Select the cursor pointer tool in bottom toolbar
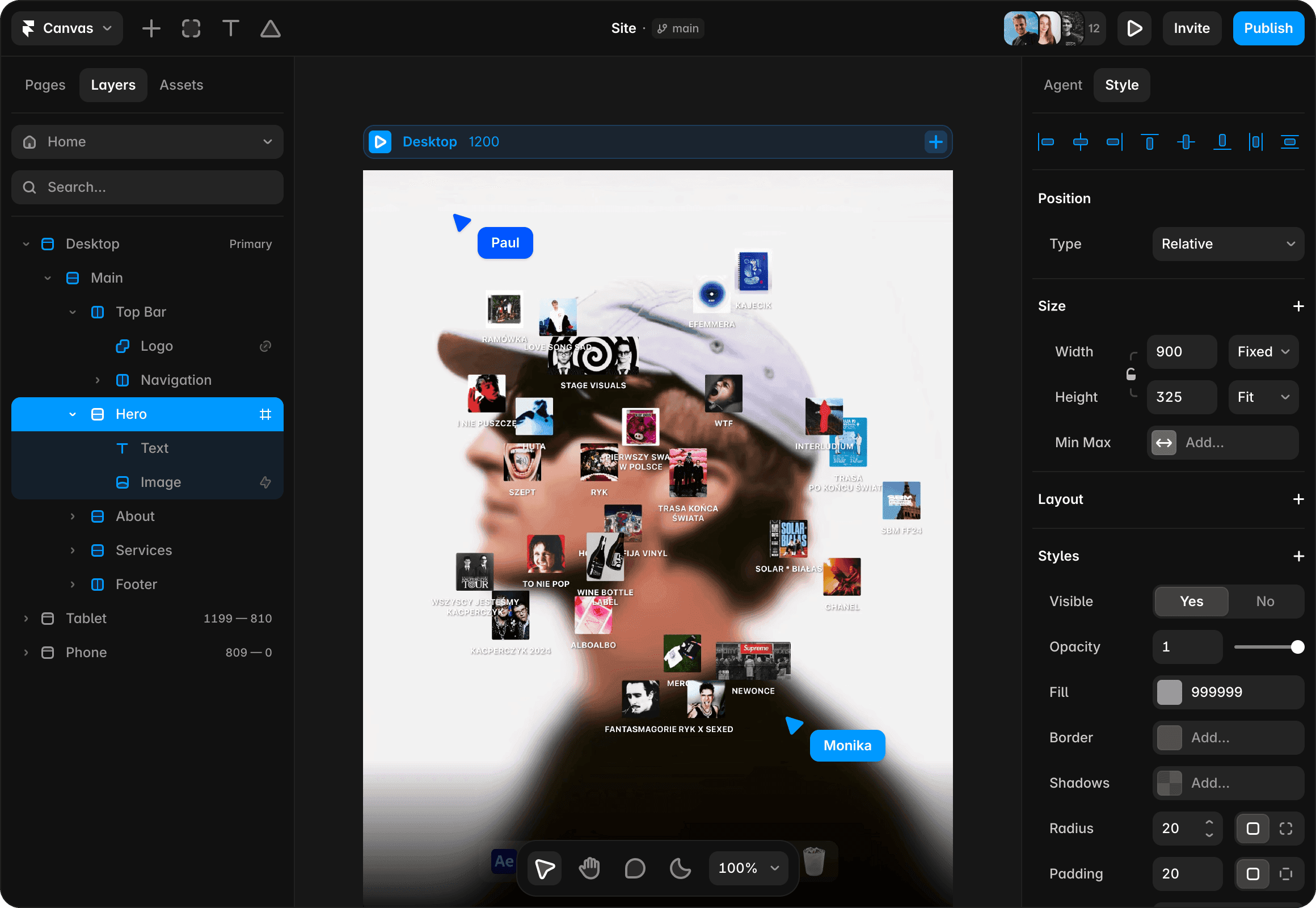Image resolution: width=1316 pixels, height=908 pixels. click(544, 868)
